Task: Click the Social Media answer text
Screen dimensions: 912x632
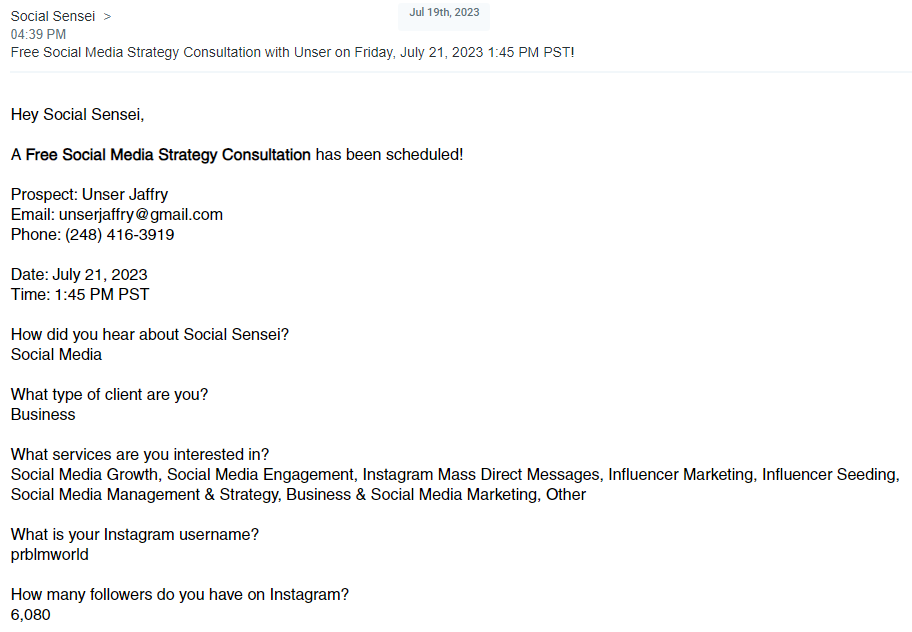Action: click(x=56, y=354)
